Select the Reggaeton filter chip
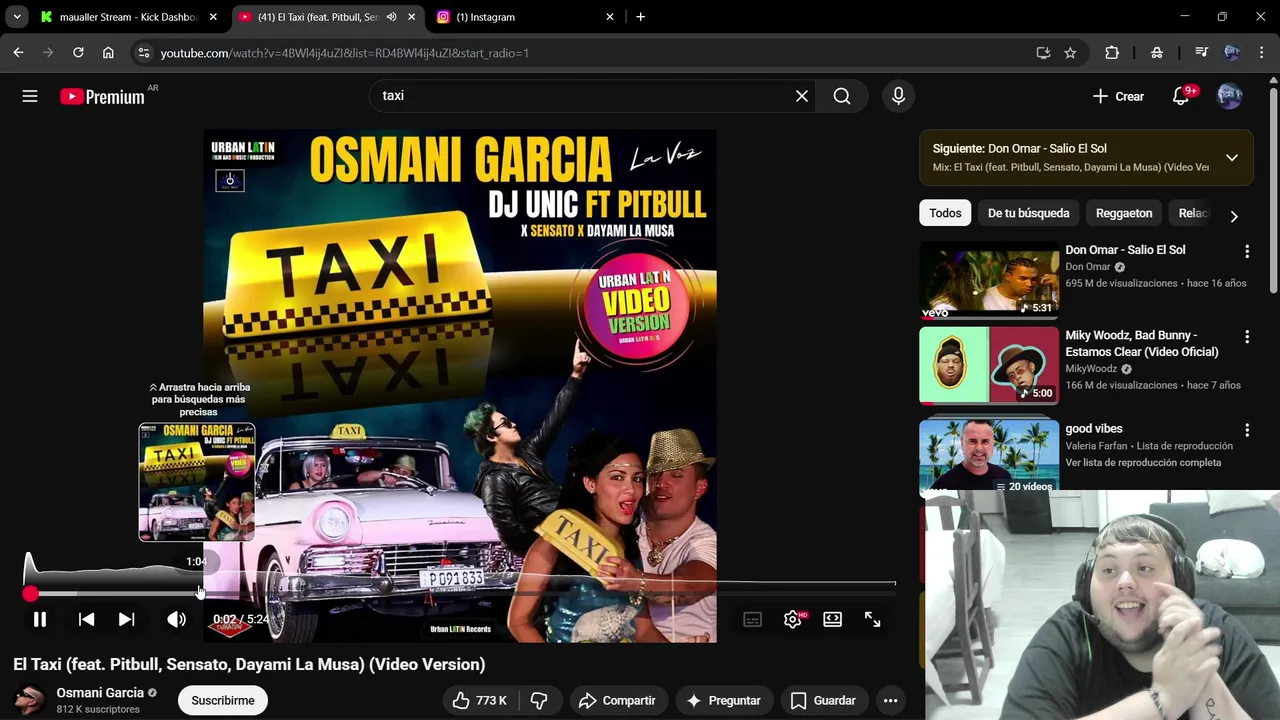1280x720 pixels. pos(1124,213)
